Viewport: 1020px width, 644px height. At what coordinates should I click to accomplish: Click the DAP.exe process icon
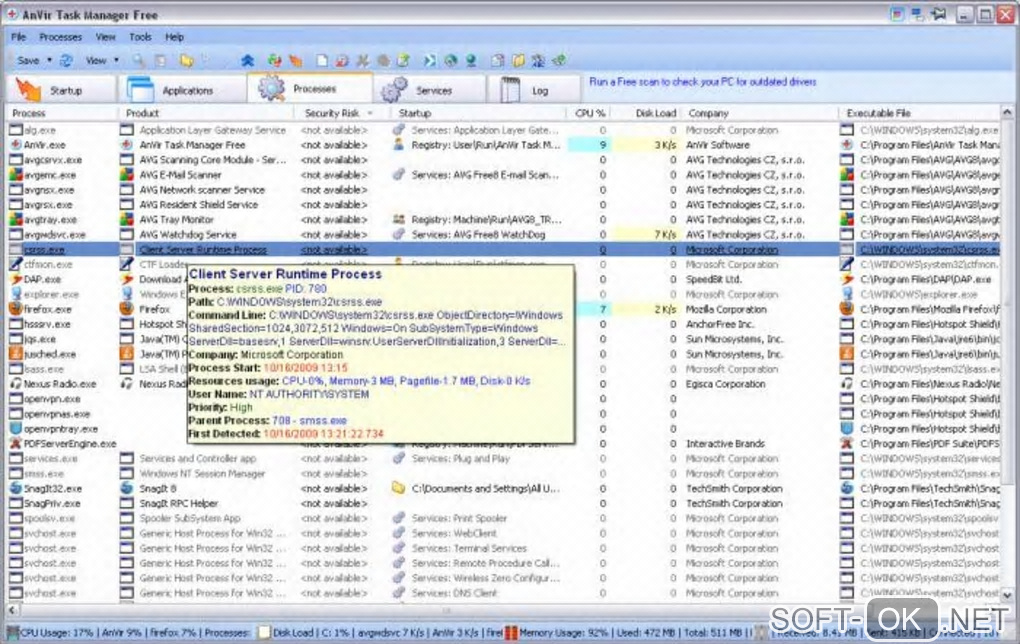(16, 279)
